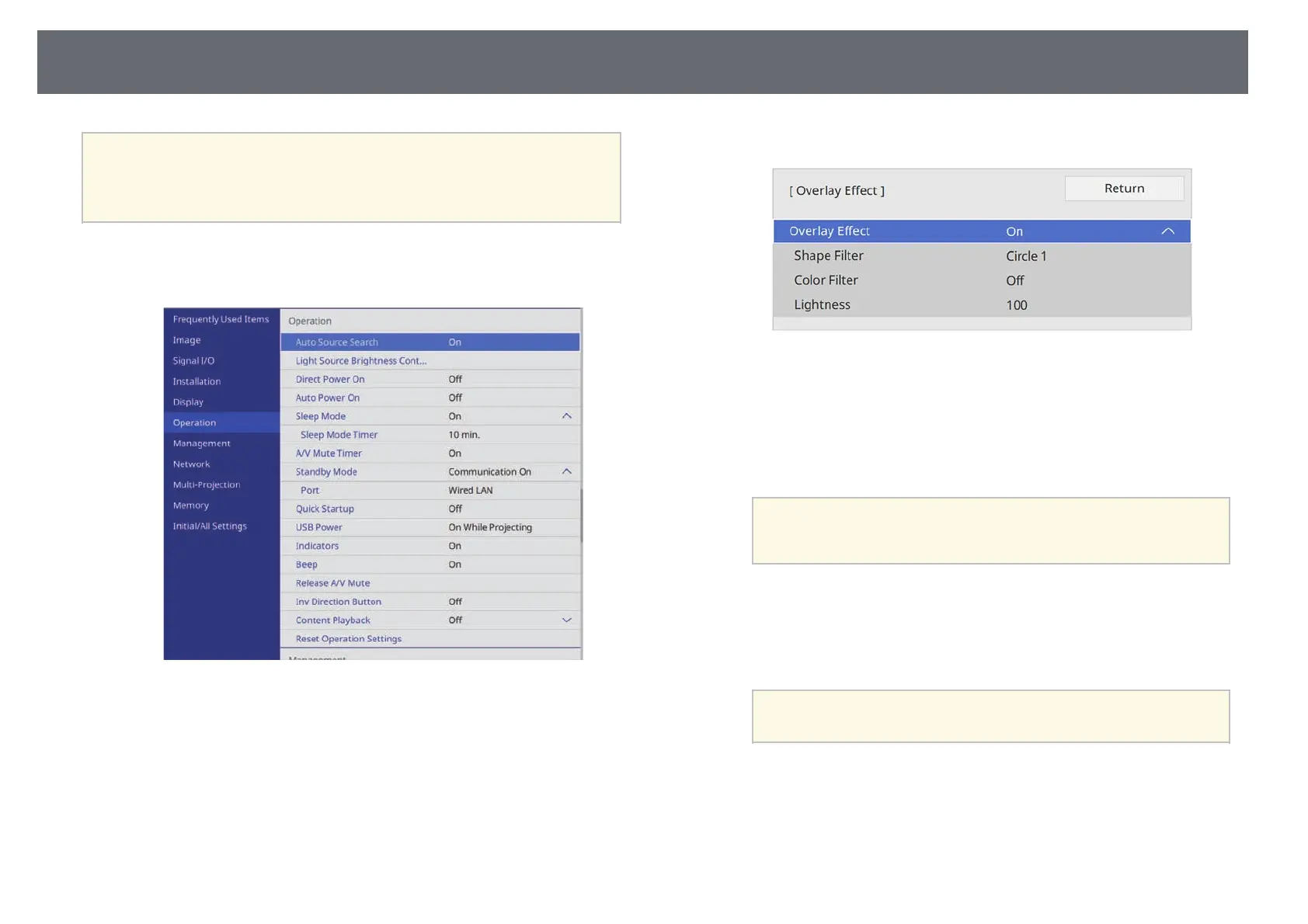Open the Management category
The image size is (1308, 924).
click(x=221, y=443)
